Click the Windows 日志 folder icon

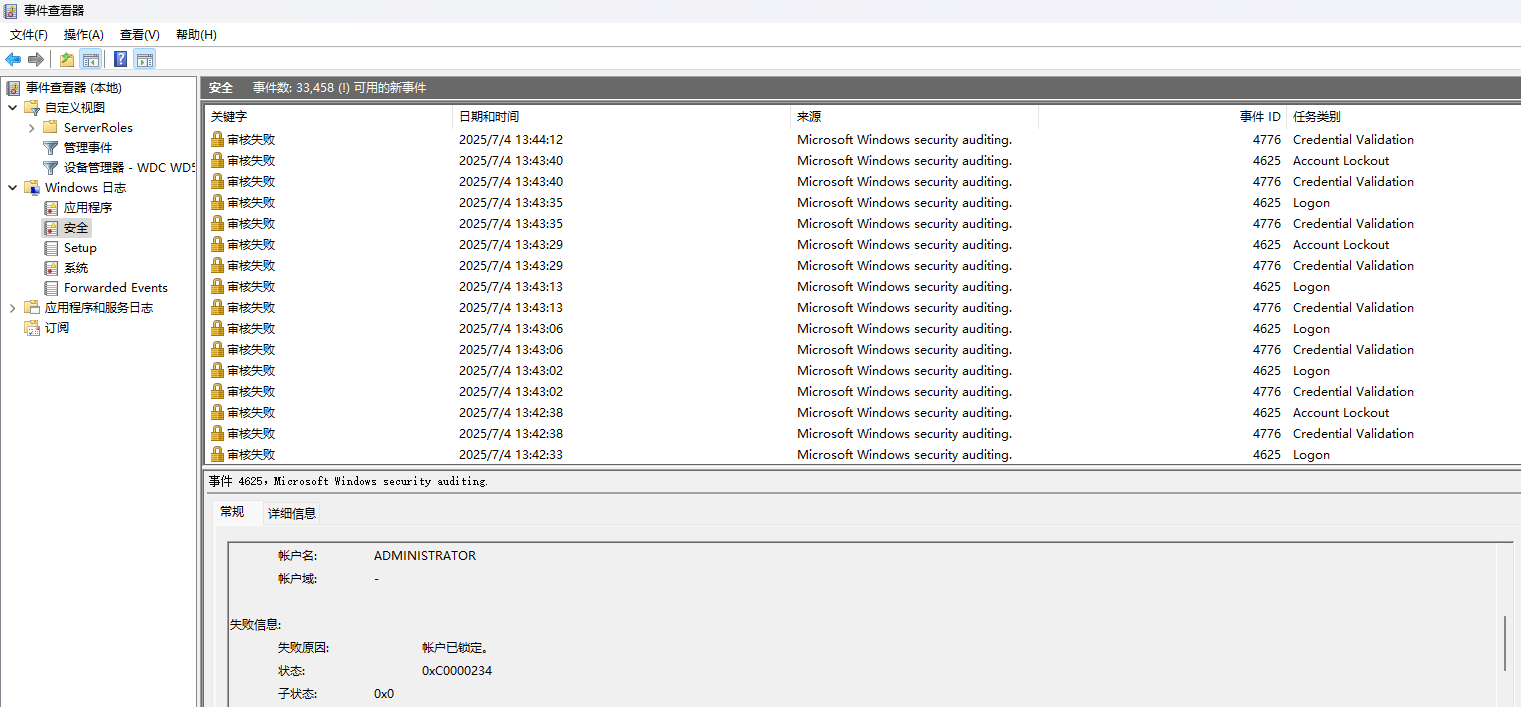(x=32, y=188)
